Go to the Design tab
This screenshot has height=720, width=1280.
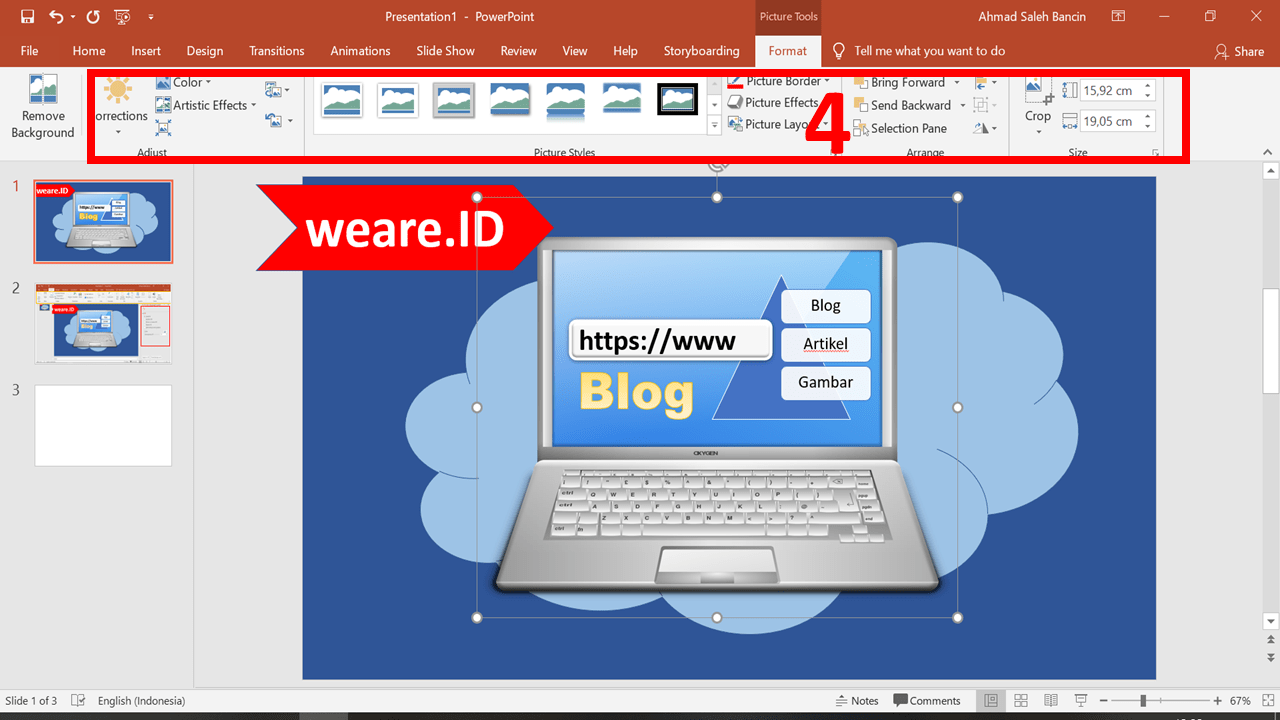click(x=205, y=51)
